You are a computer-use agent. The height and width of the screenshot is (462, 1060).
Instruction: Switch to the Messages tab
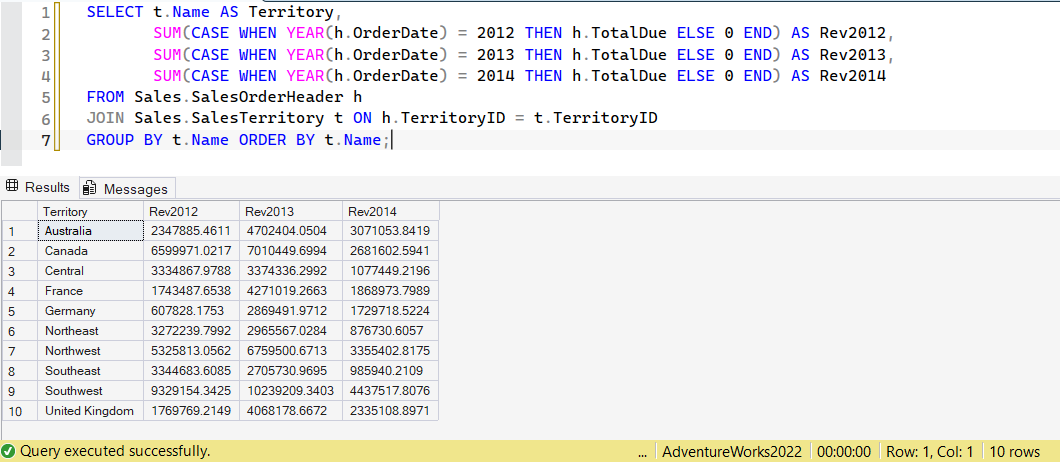point(127,189)
